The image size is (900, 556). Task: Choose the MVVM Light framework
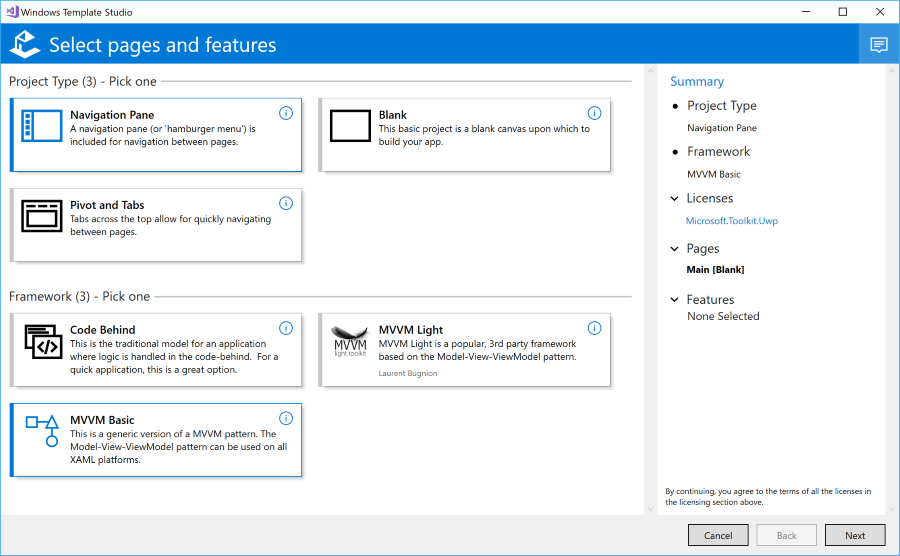464,349
